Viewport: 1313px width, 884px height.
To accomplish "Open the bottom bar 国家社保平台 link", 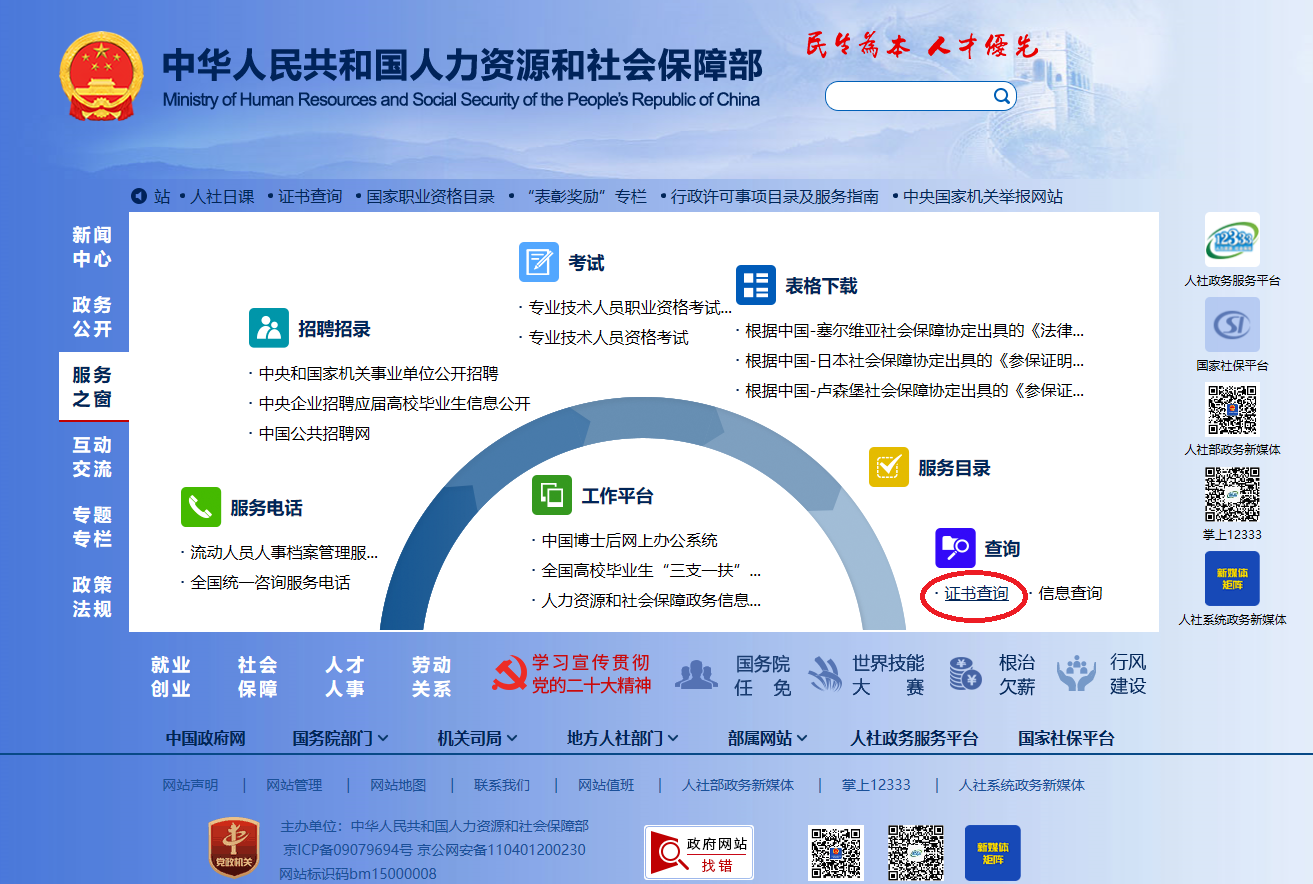I will tap(1066, 739).
